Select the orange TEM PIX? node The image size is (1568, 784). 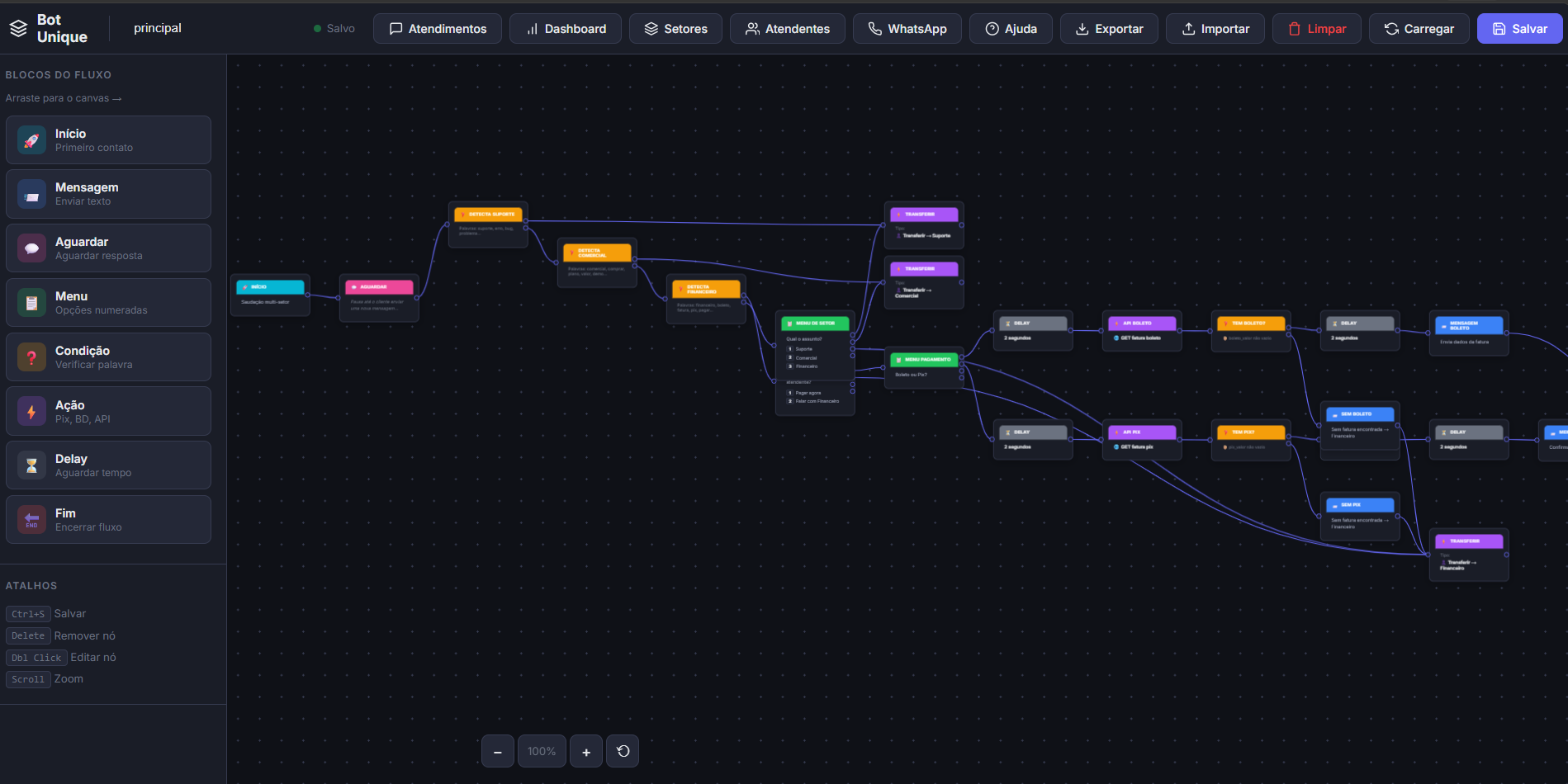[1252, 440]
